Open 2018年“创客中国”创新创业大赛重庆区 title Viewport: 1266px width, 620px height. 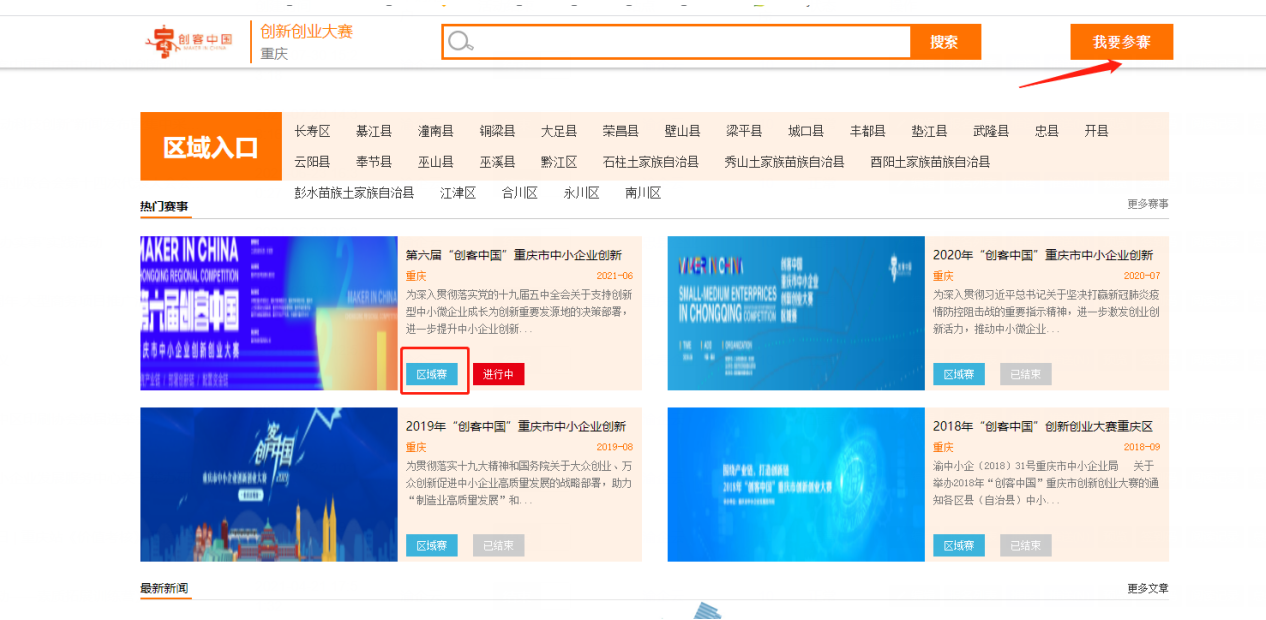click(x=1043, y=427)
